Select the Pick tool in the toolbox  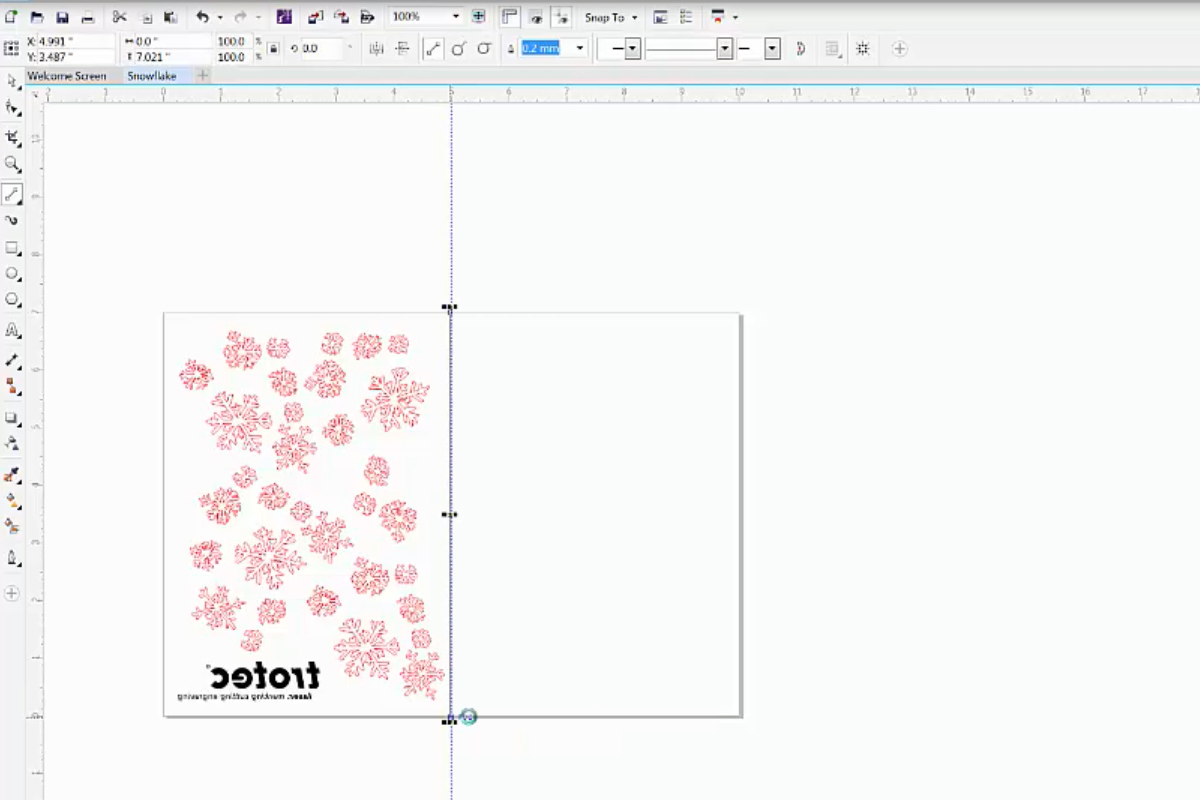[x=12, y=81]
